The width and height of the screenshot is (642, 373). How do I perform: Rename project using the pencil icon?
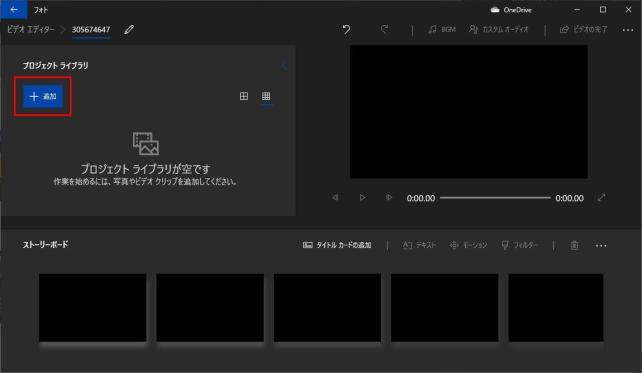pos(129,29)
